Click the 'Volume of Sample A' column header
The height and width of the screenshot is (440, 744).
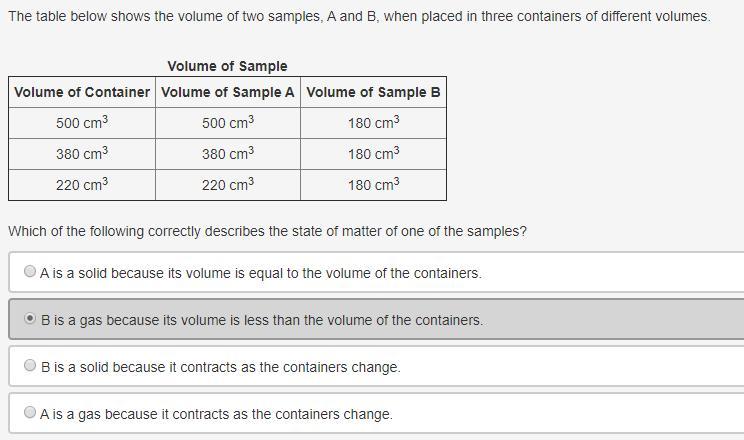[228, 92]
